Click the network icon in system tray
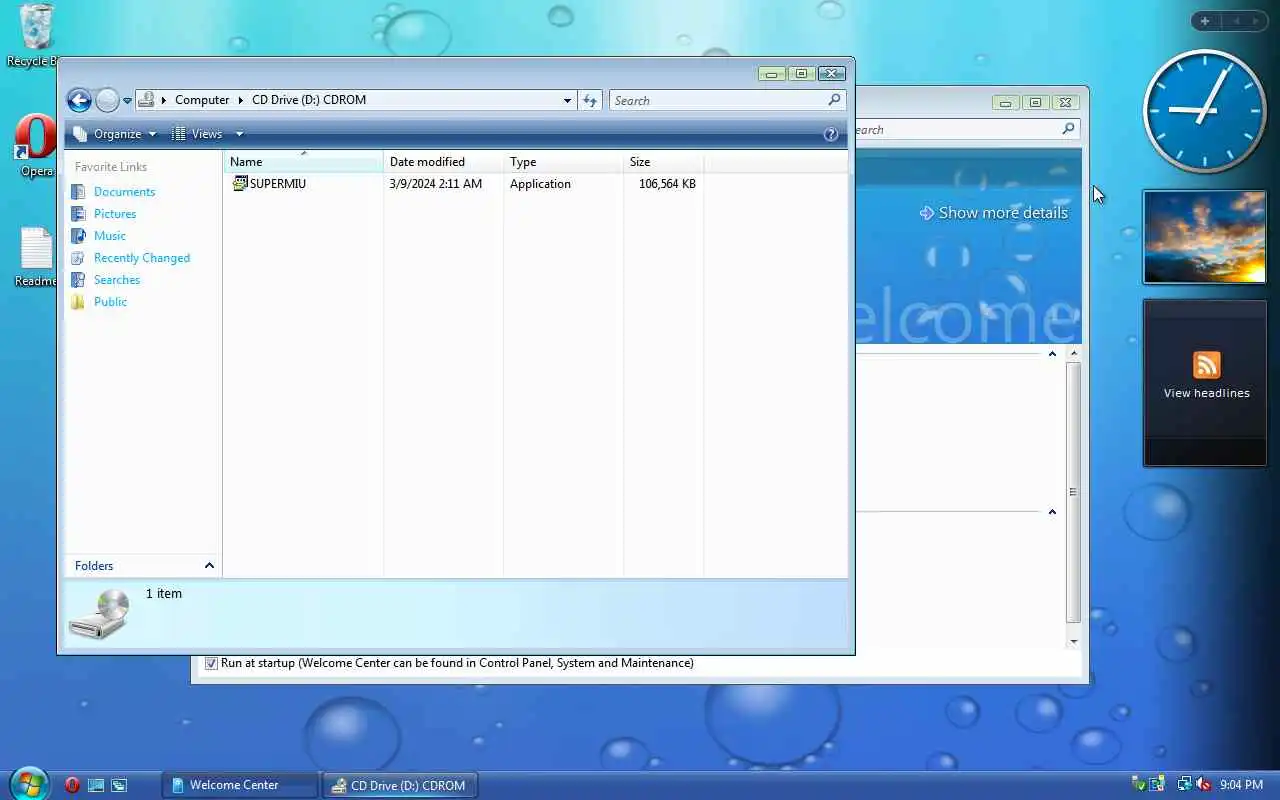The height and width of the screenshot is (800, 1280). pos(1184,785)
